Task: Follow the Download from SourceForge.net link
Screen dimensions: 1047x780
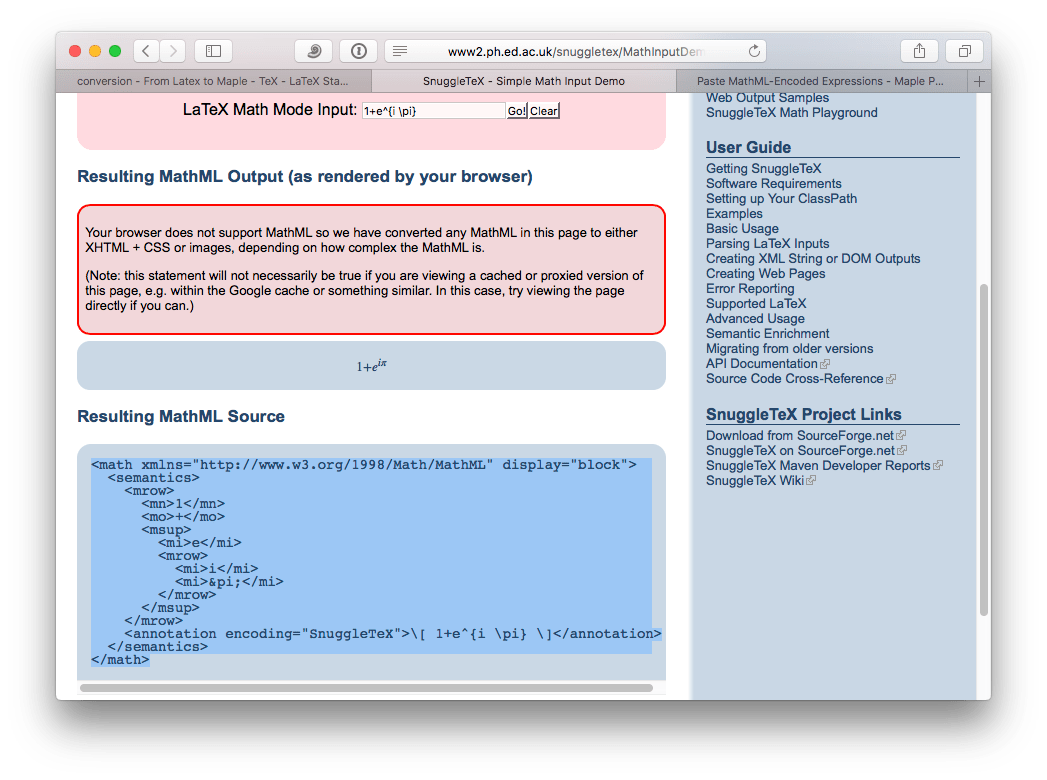Action: click(x=800, y=435)
